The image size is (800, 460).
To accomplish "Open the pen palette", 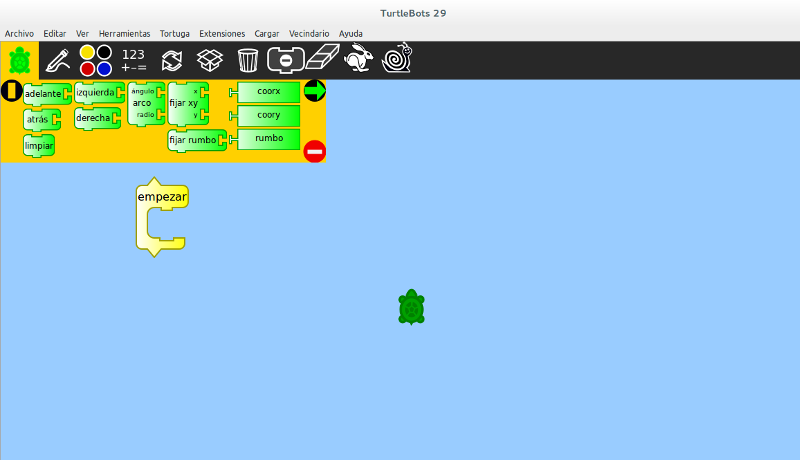I will click(58, 60).
